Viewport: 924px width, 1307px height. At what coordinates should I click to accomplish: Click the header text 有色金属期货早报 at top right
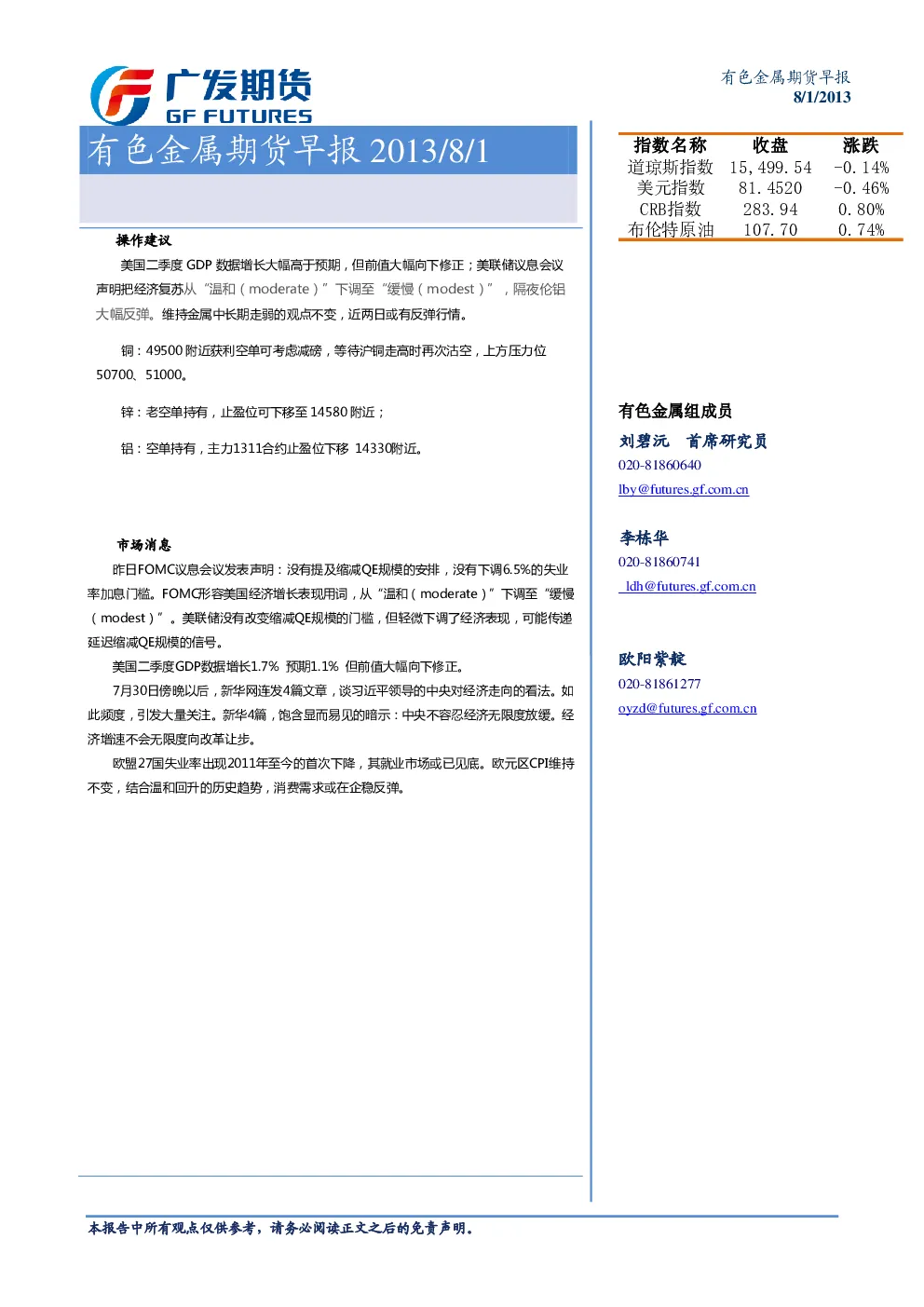coord(785,77)
